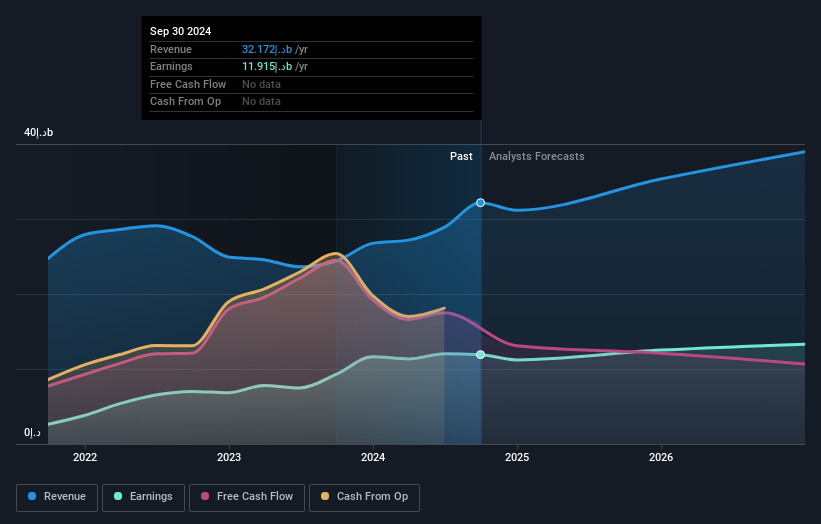Toggle the Earnings legend button
Viewport: 821px width, 524px height.
[x=143, y=497]
